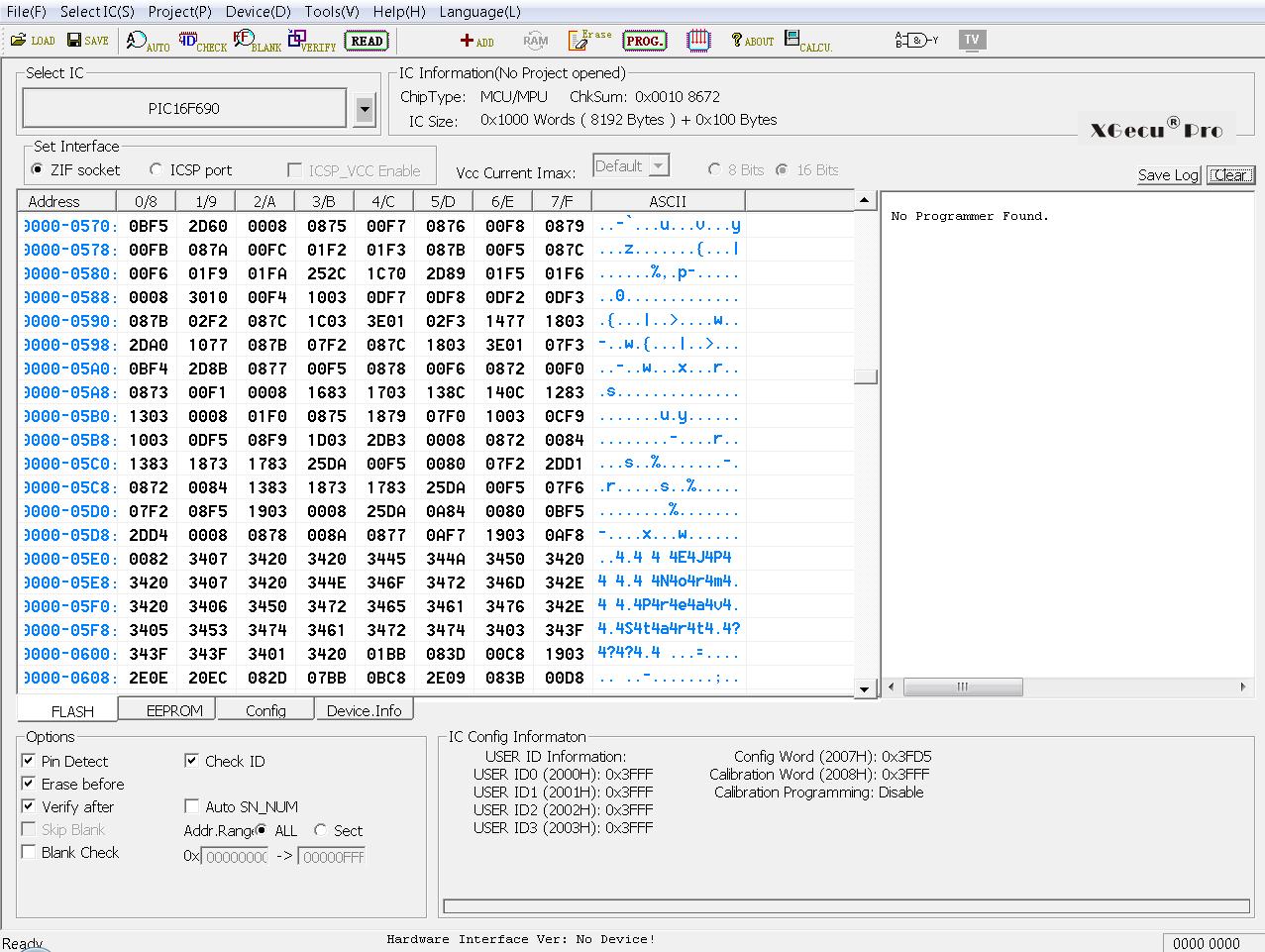
Task: Click the hex view vertical scrollbar thumb
Action: [865, 376]
